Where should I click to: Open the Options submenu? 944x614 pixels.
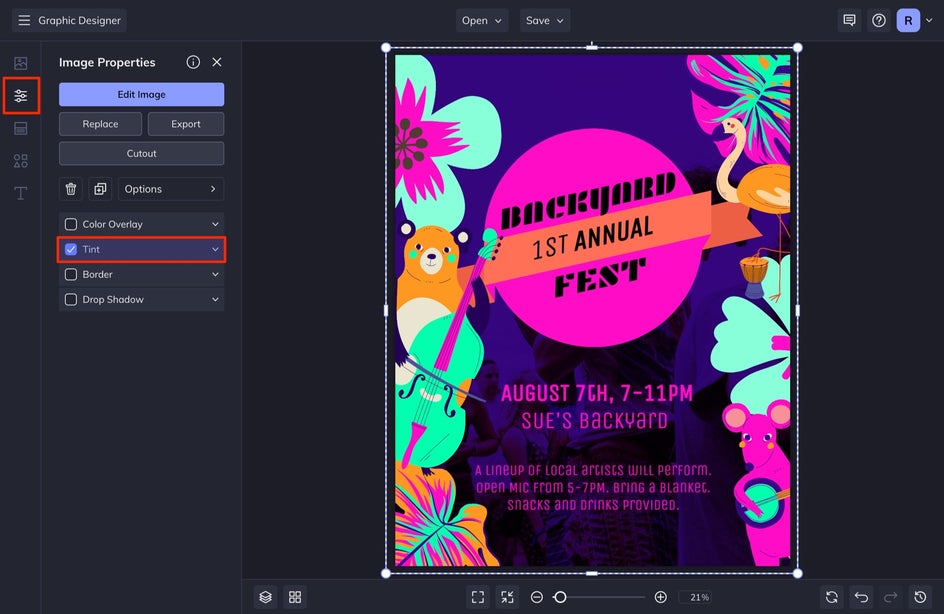171,189
